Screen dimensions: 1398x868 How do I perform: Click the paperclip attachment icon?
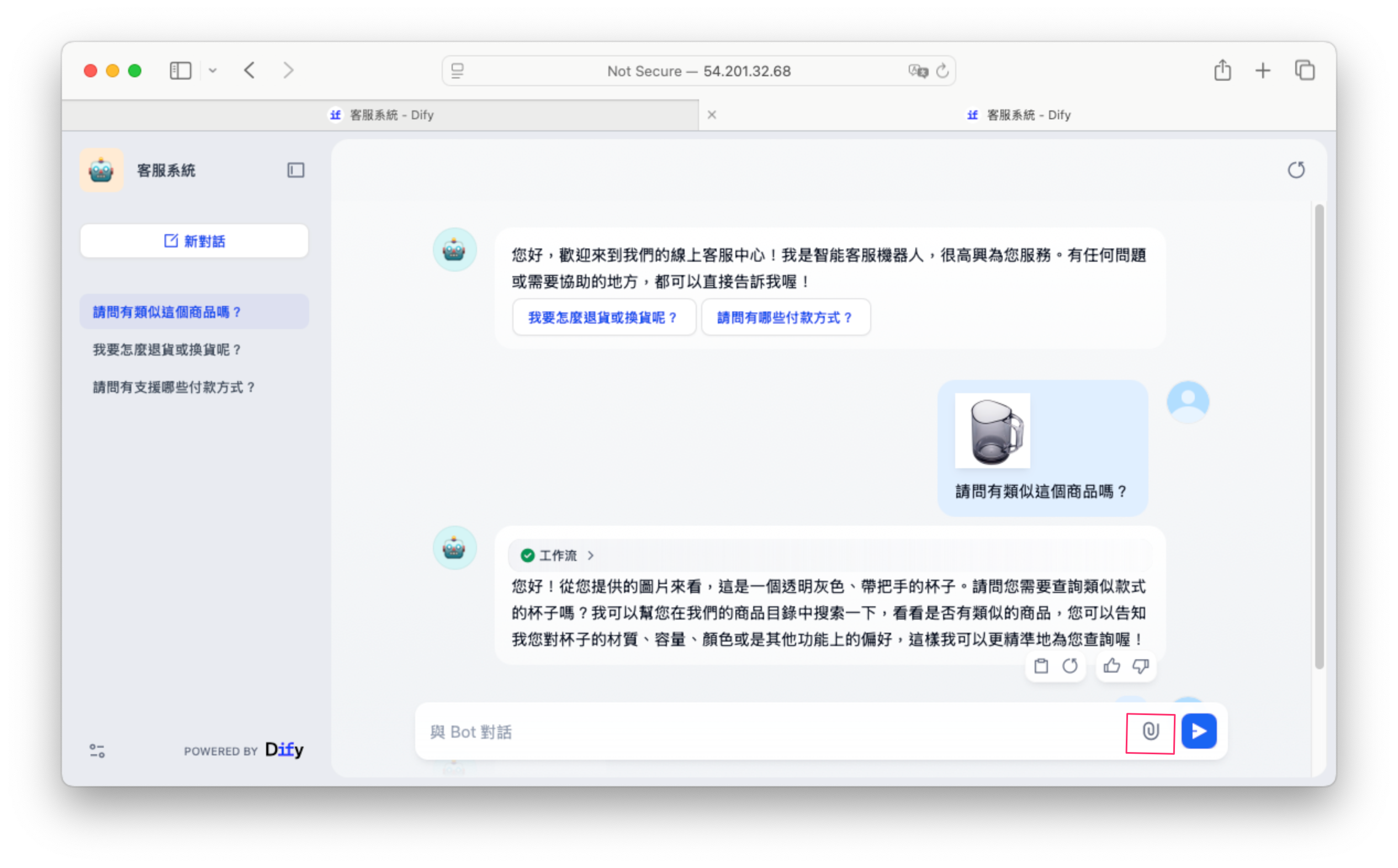tap(1150, 732)
